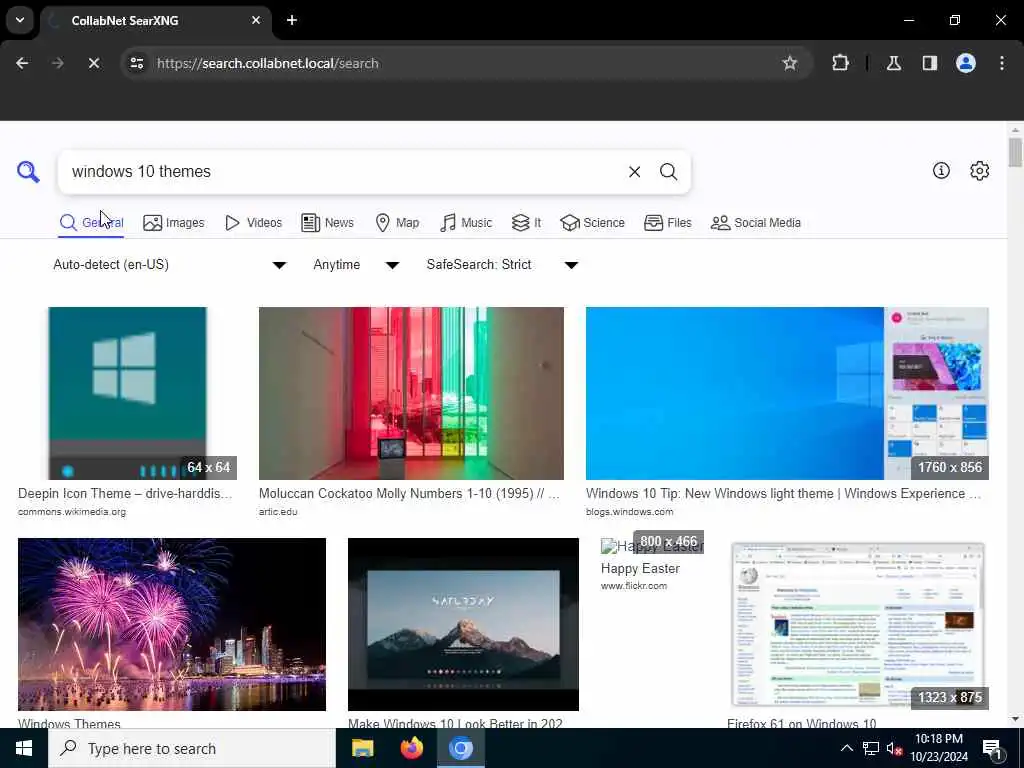Click the page vertical scrollbar thumb
The height and width of the screenshot is (768, 1024).
pos(1015,153)
